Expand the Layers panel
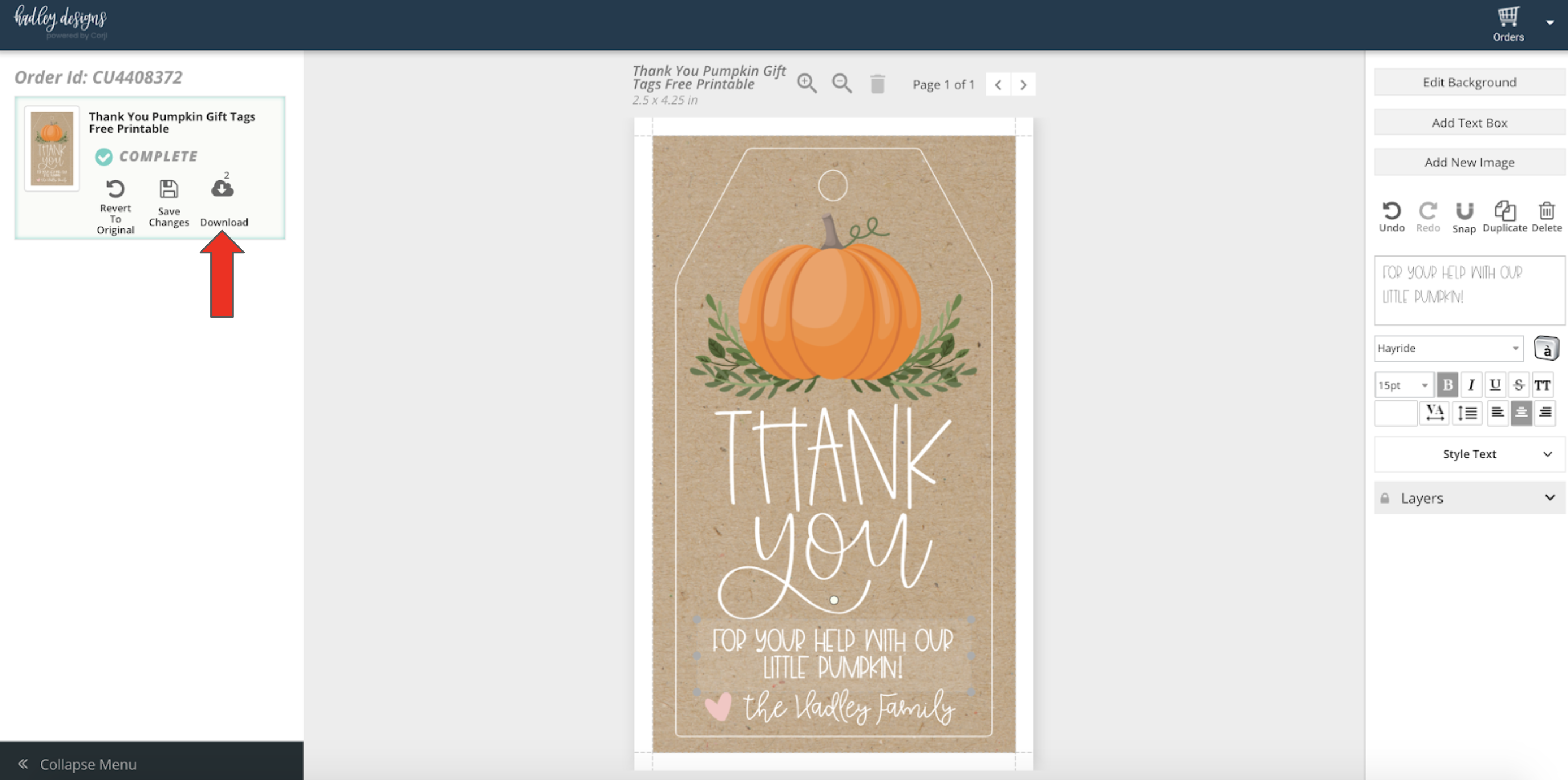1568x780 pixels. [x=1469, y=498]
